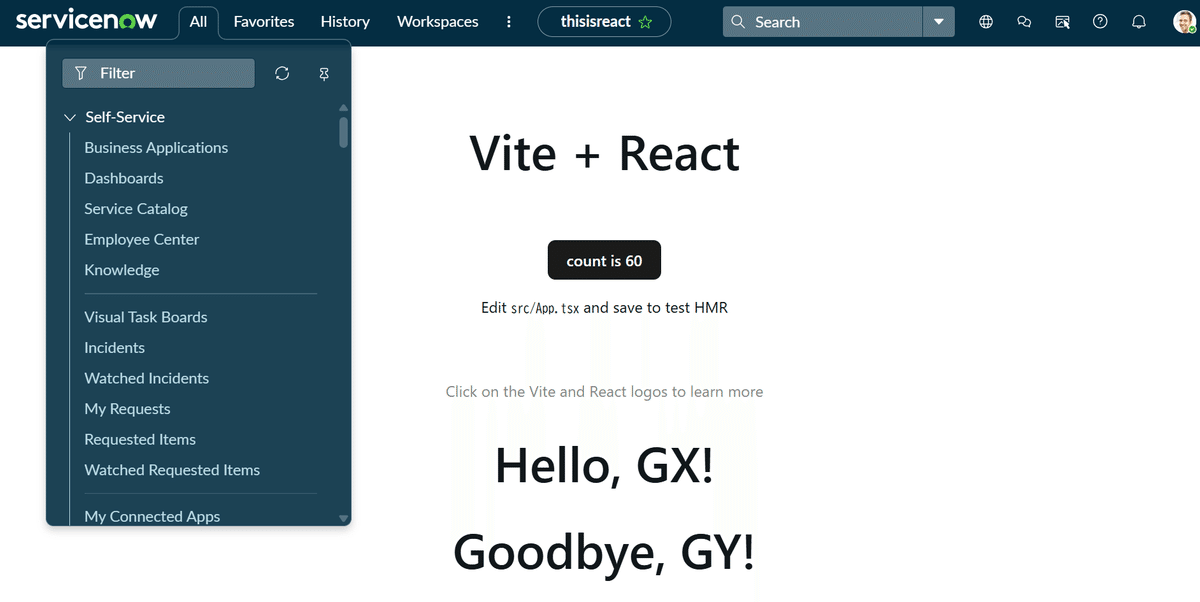Open the search scope dropdown arrow
Viewport: 1200px width, 602px height.
click(938, 22)
